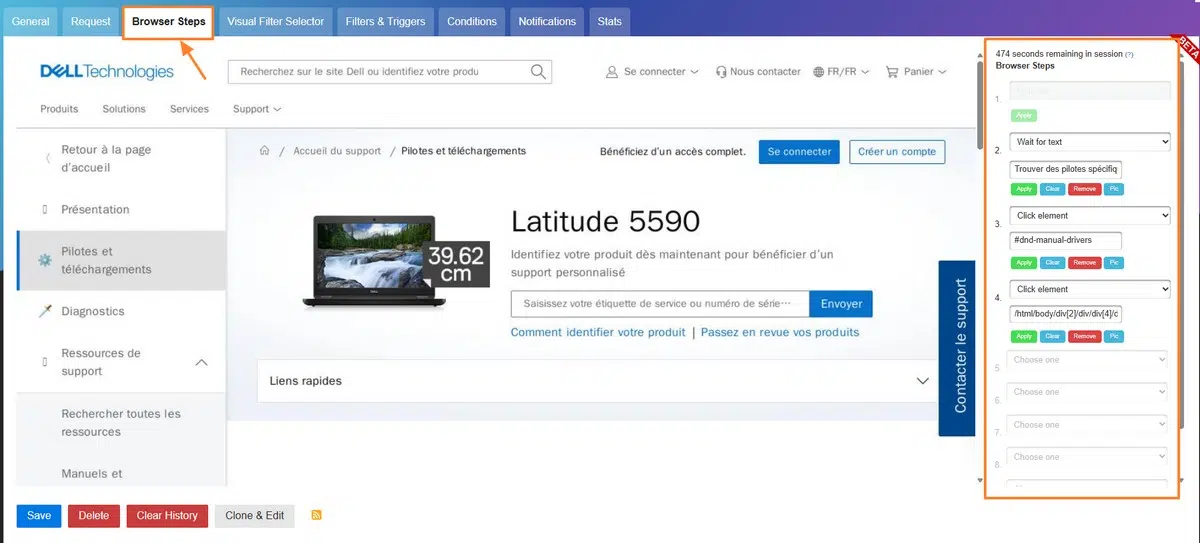Click Remove for step 2
This screenshot has height=543, width=1200.
[1084, 189]
